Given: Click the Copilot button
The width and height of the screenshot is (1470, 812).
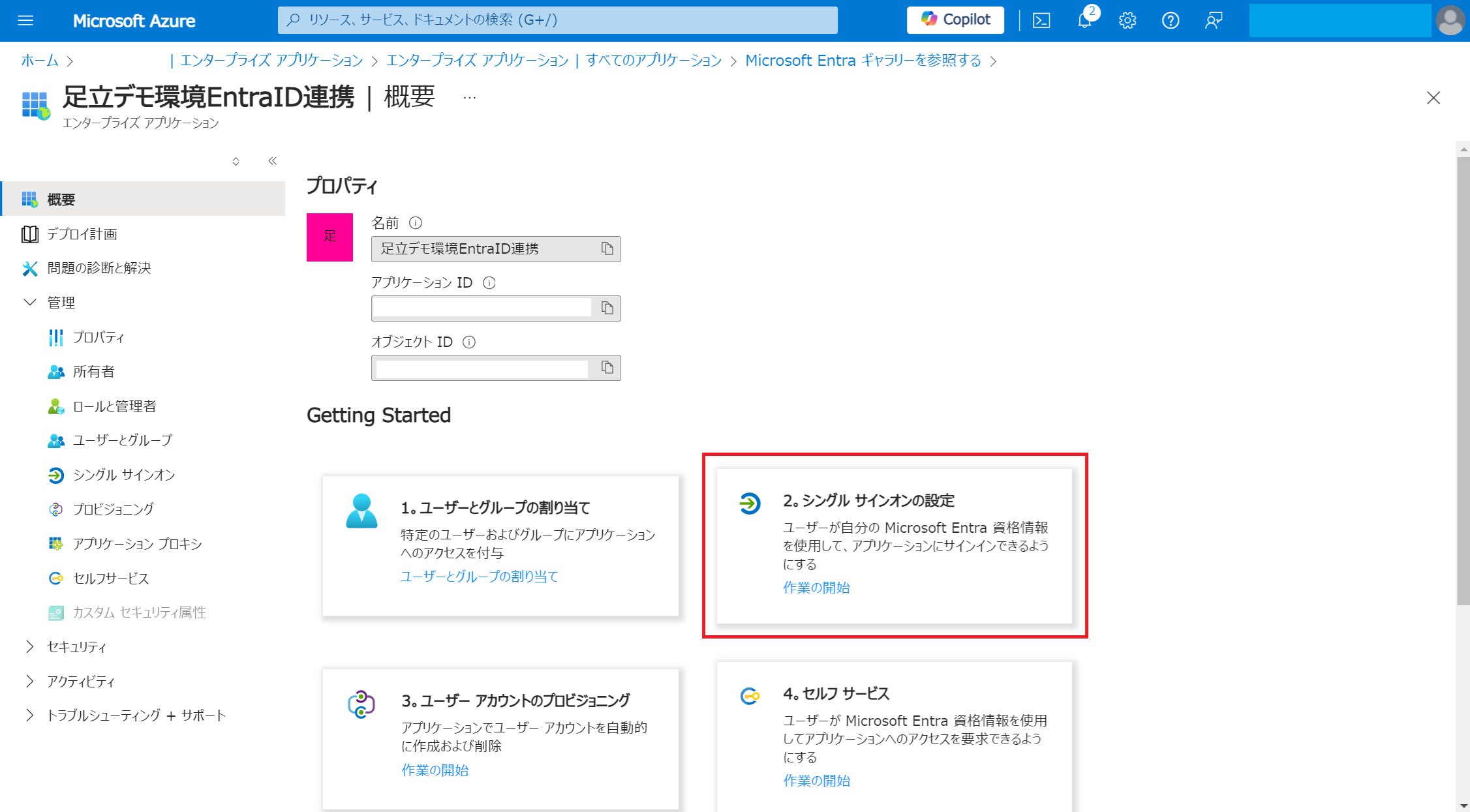Looking at the screenshot, I should pos(955,20).
